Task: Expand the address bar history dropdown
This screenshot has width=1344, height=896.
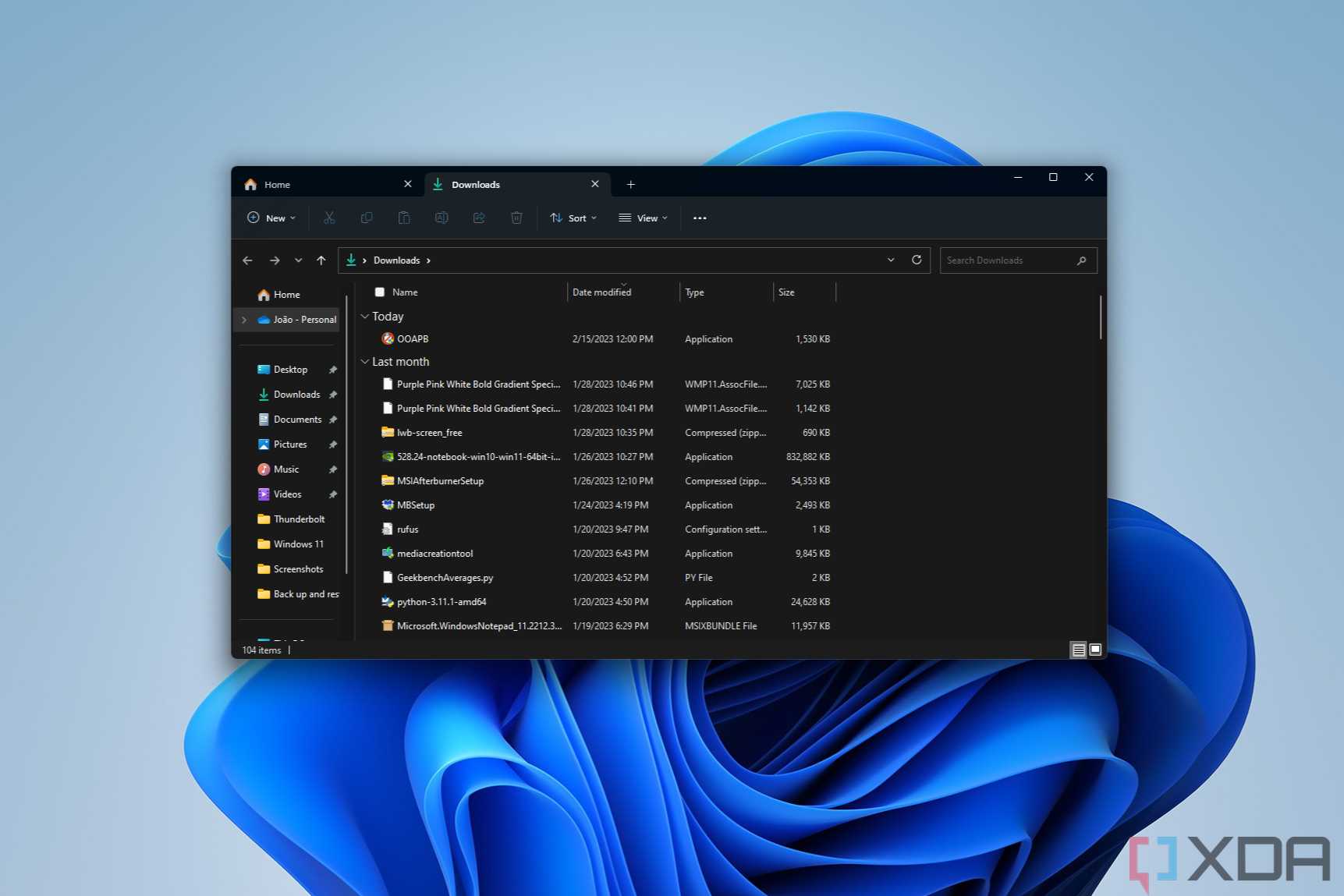Action: point(891,260)
